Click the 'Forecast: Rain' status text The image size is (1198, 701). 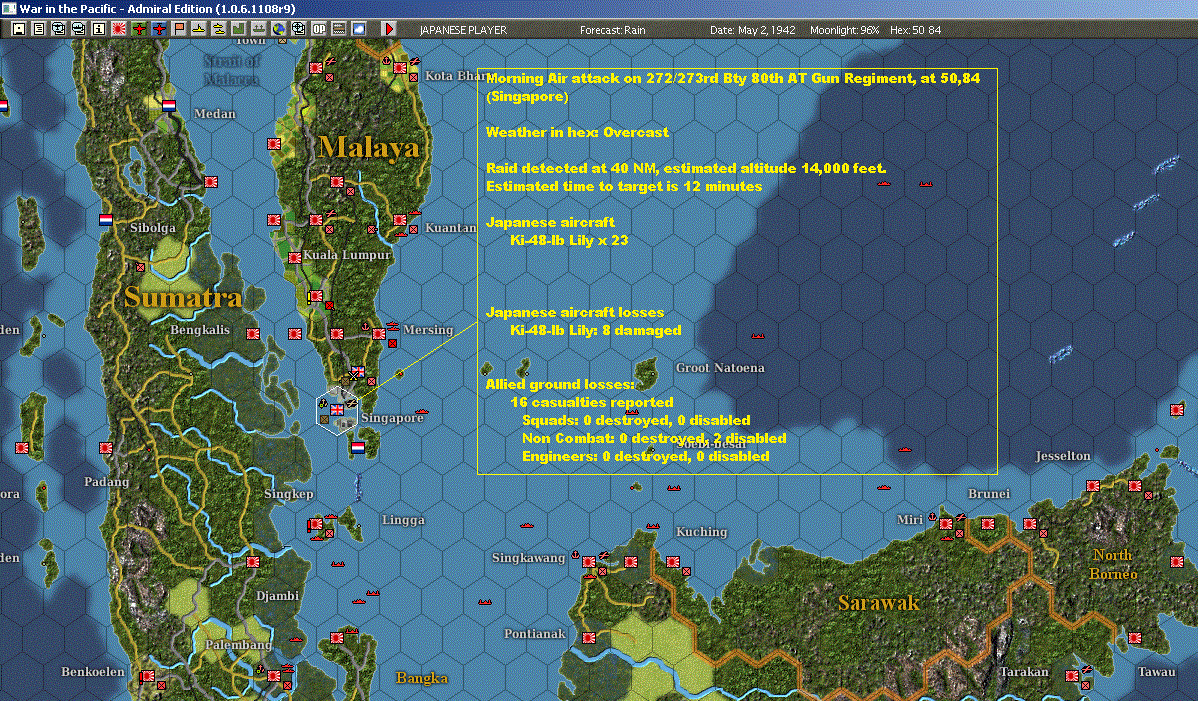click(613, 30)
